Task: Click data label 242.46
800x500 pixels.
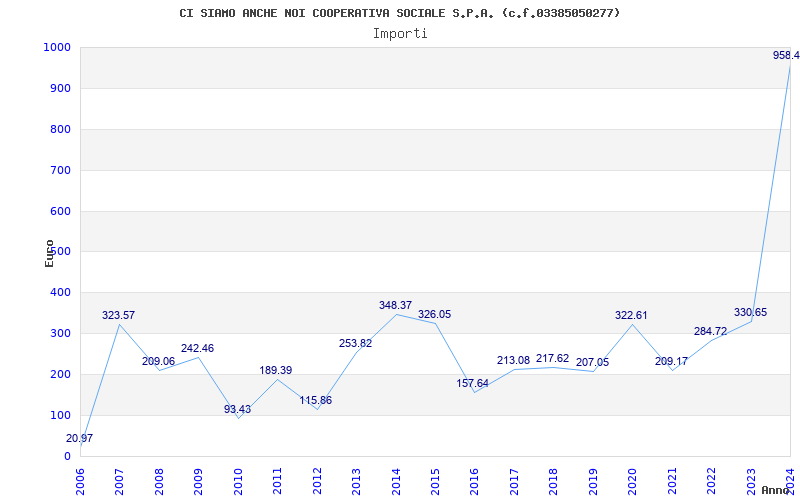Action: click(197, 348)
